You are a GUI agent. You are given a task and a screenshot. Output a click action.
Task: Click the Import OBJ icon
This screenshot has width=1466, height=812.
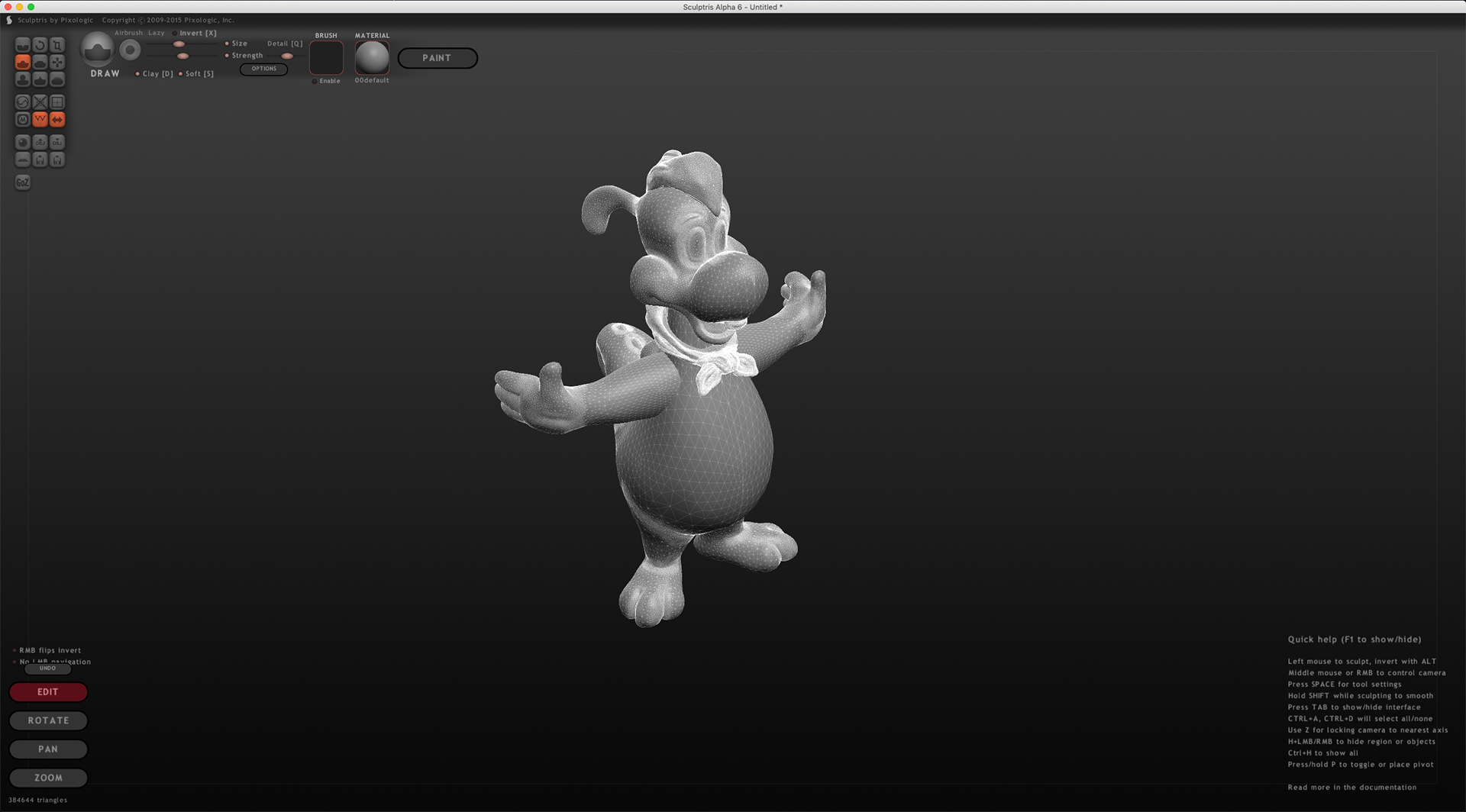(x=40, y=142)
